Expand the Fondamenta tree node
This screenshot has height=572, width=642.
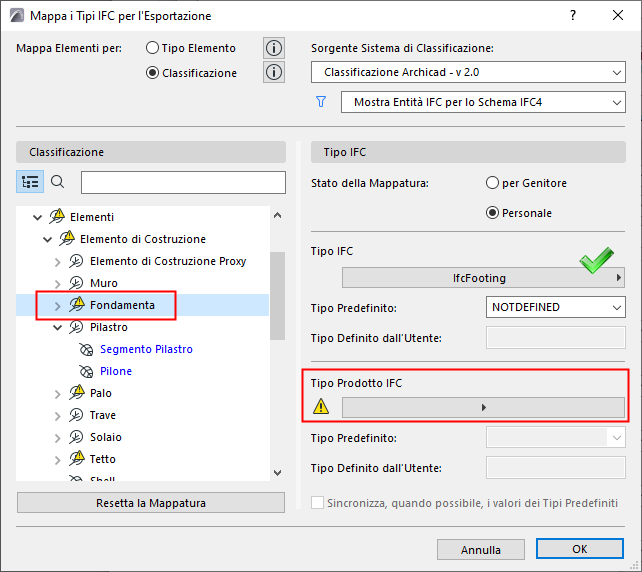(x=58, y=305)
